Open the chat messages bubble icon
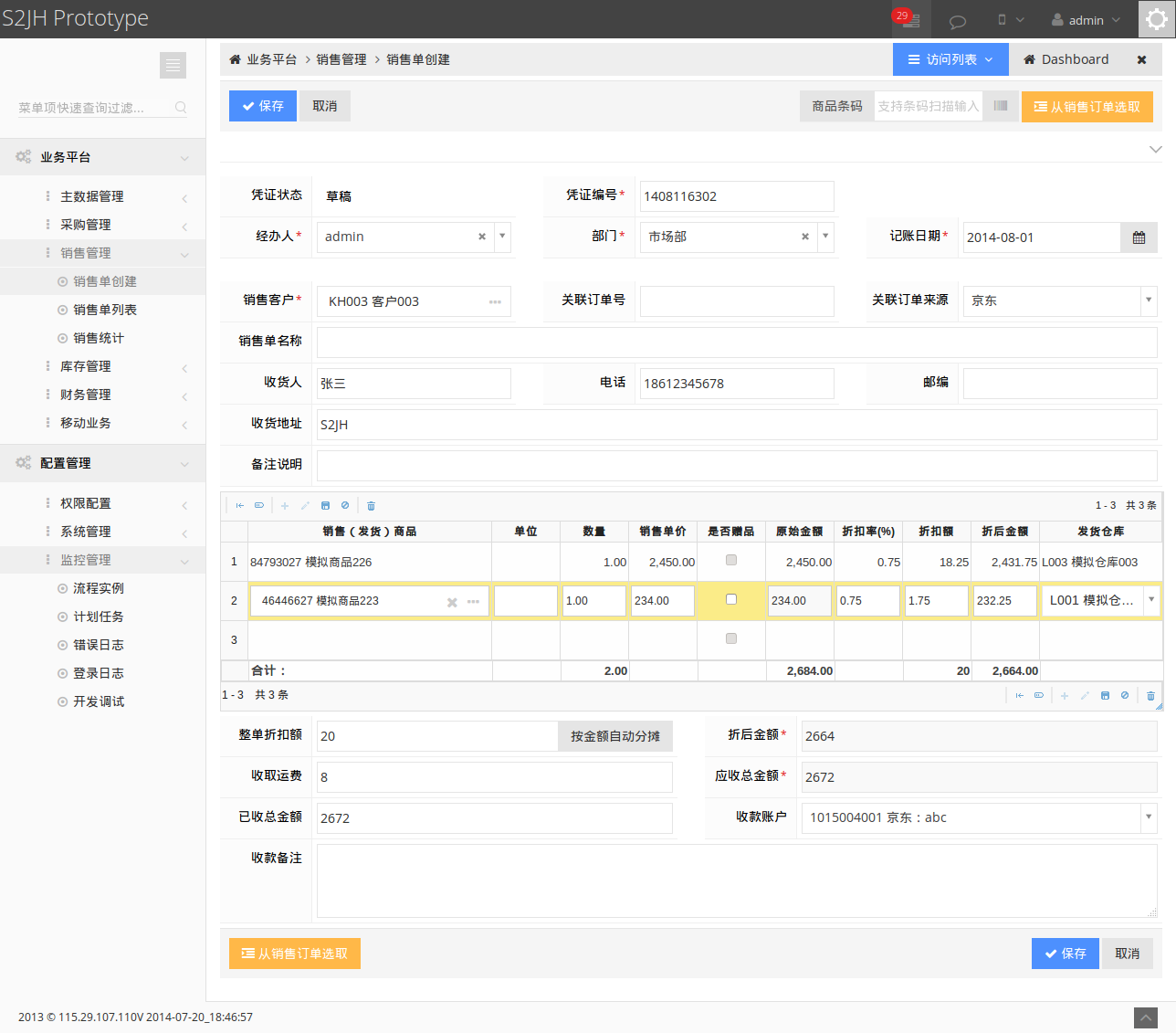Image resolution: width=1176 pixels, height=1033 pixels. point(958,20)
